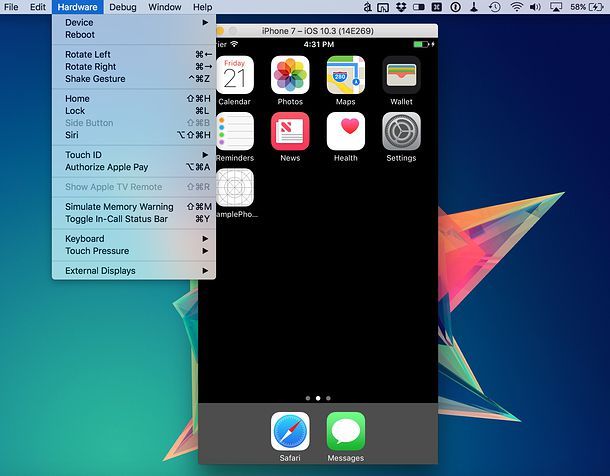Open the Time Machine menu bar icon
The height and width of the screenshot is (476, 610).
pos(494,7)
